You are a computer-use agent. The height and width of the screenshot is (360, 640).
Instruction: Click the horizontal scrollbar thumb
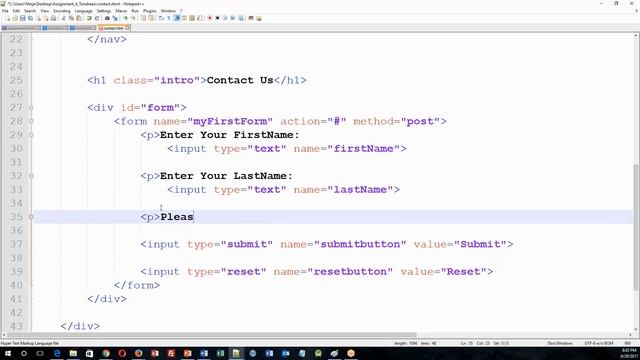[x=212, y=335]
